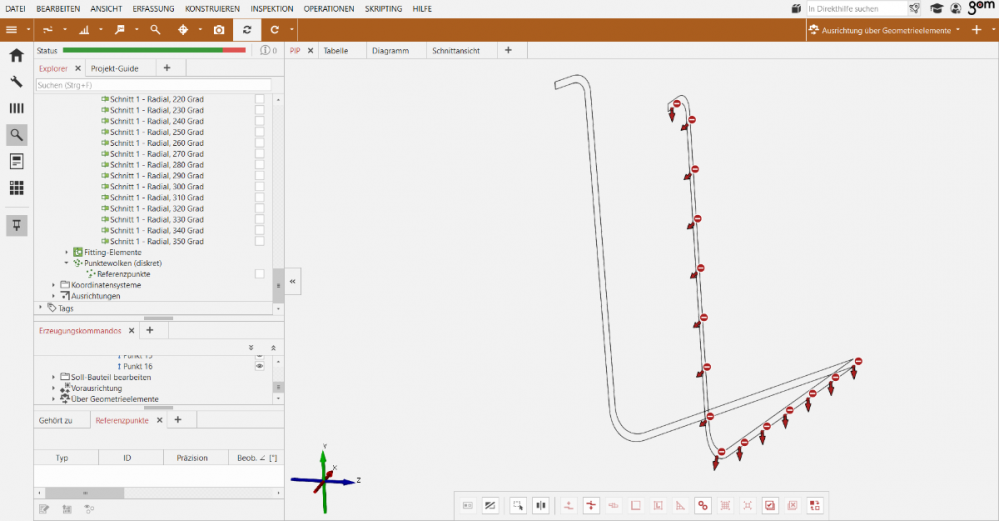Toggle eye visibility for Punkt 16
This screenshot has height=521, width=999.
pyautogui.click(x=260, y=366)
